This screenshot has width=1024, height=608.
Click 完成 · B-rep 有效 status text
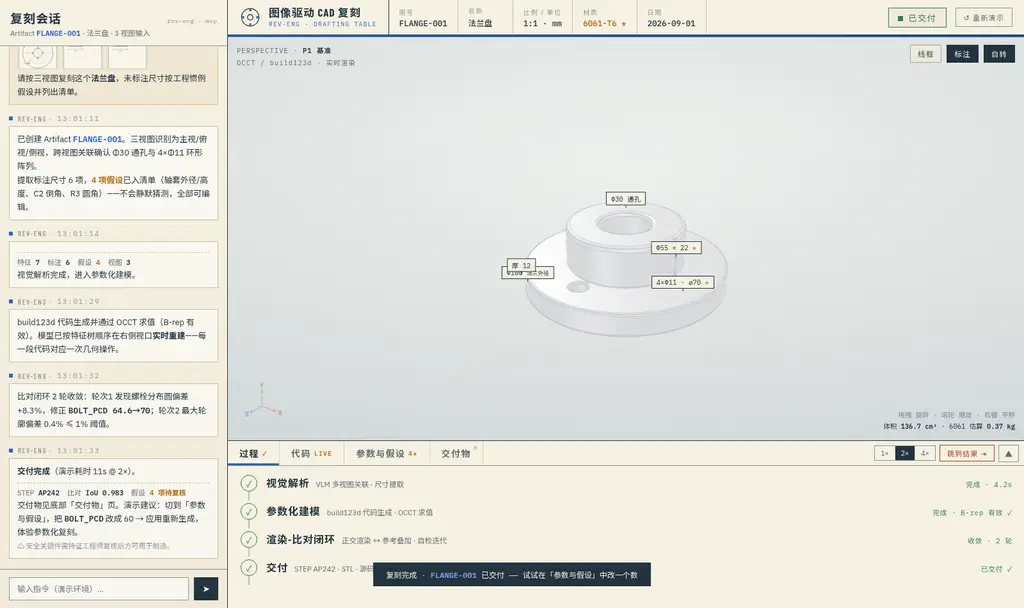tap(972, 513)
